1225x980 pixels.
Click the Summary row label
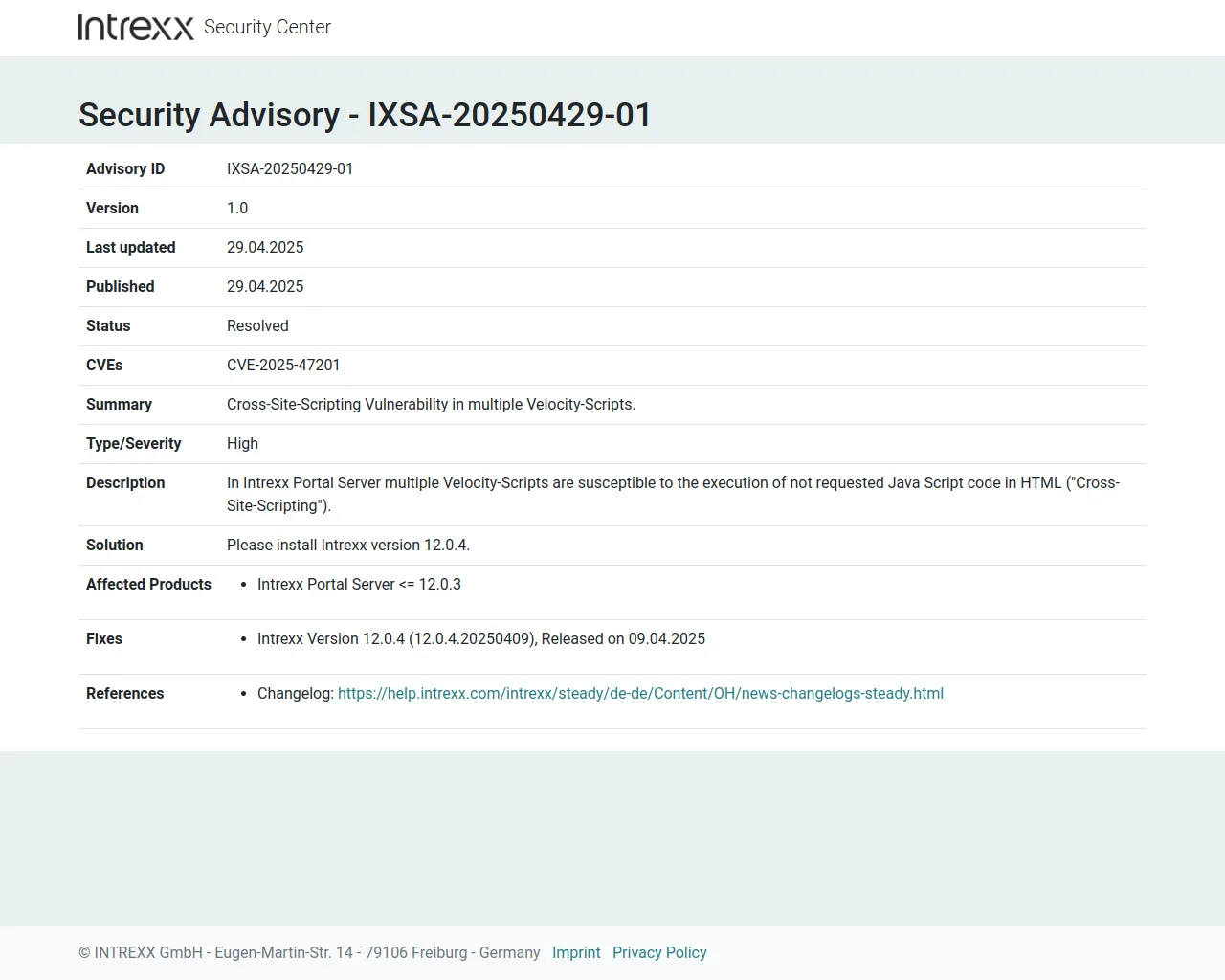pos(119,404)
